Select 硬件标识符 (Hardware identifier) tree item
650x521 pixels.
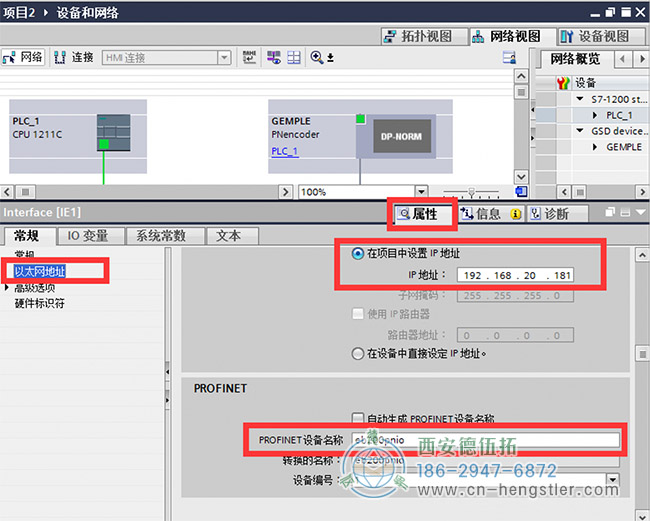click(x=40, y=303)
